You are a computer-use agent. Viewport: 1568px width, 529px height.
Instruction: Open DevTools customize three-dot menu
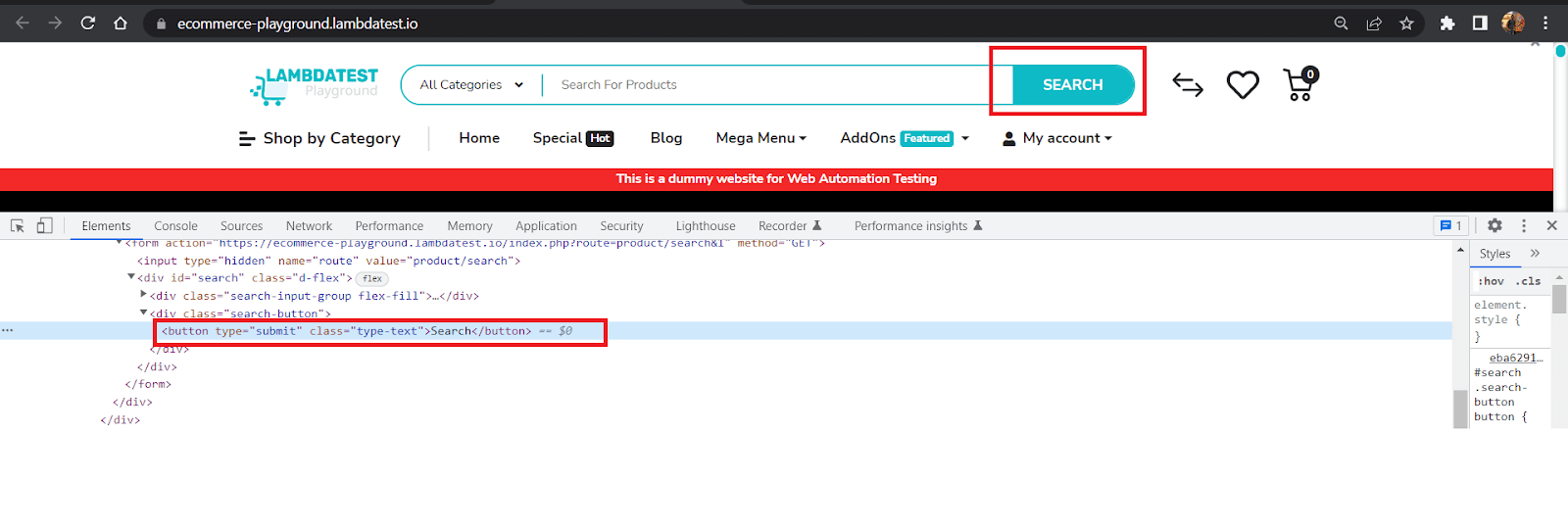1523,225
